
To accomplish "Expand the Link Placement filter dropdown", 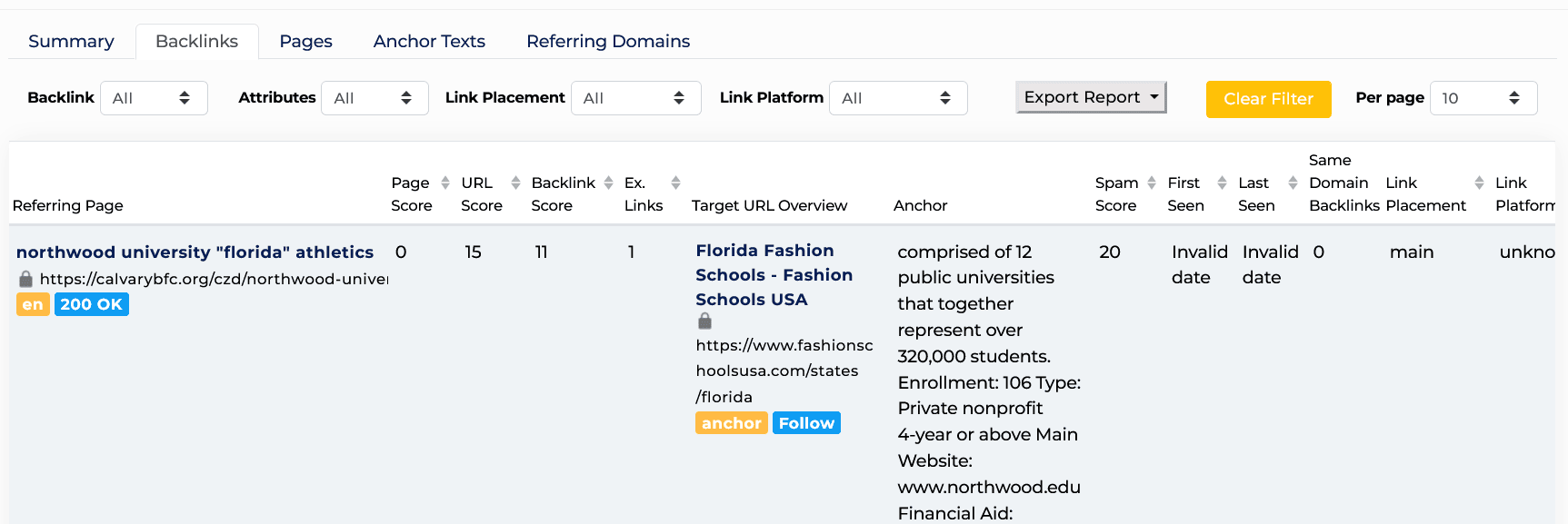I will (635, 98).
